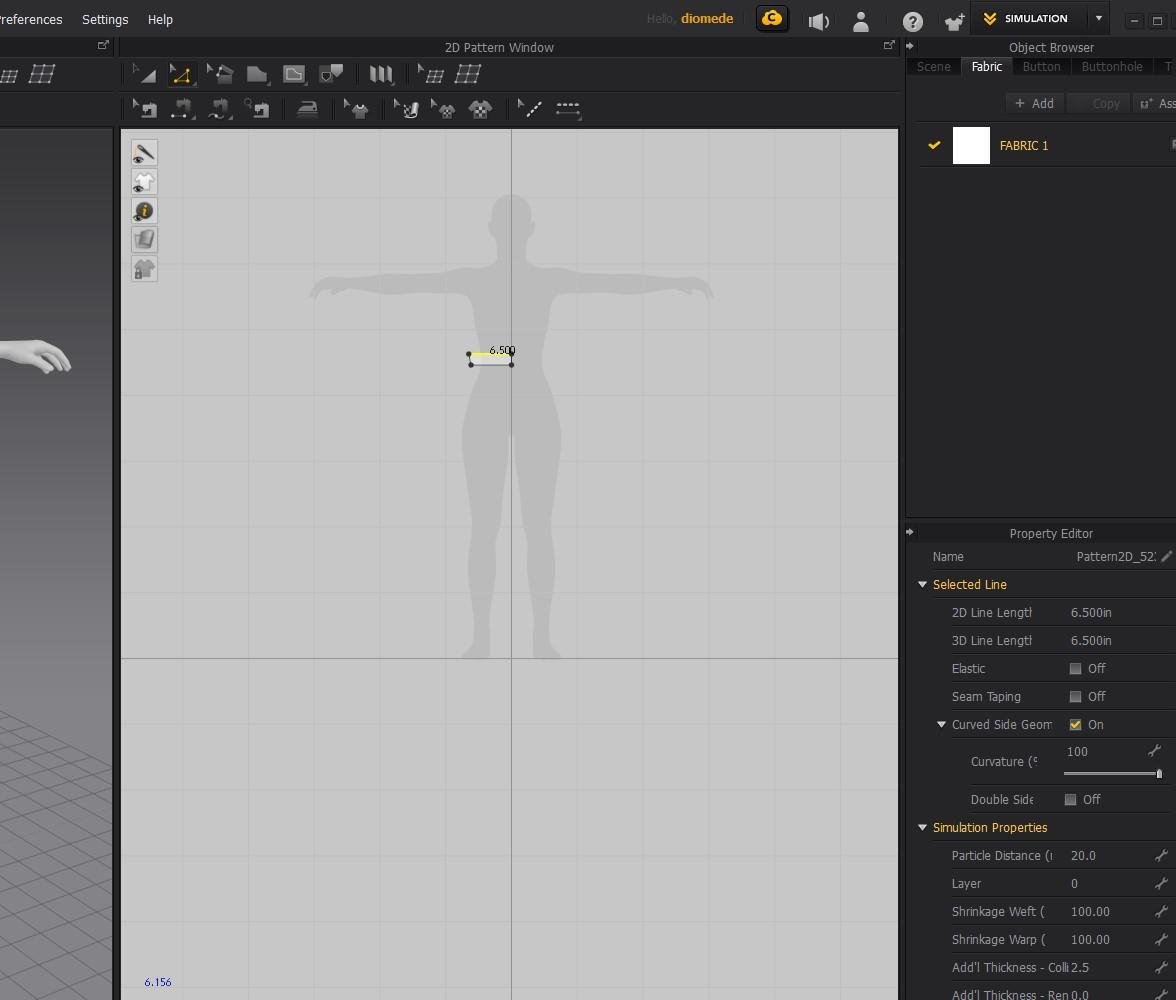The image size is (1176, 1000).
Task: Collapse the Selected Line section
Action: pyautogui.click(x=923, y=585)
